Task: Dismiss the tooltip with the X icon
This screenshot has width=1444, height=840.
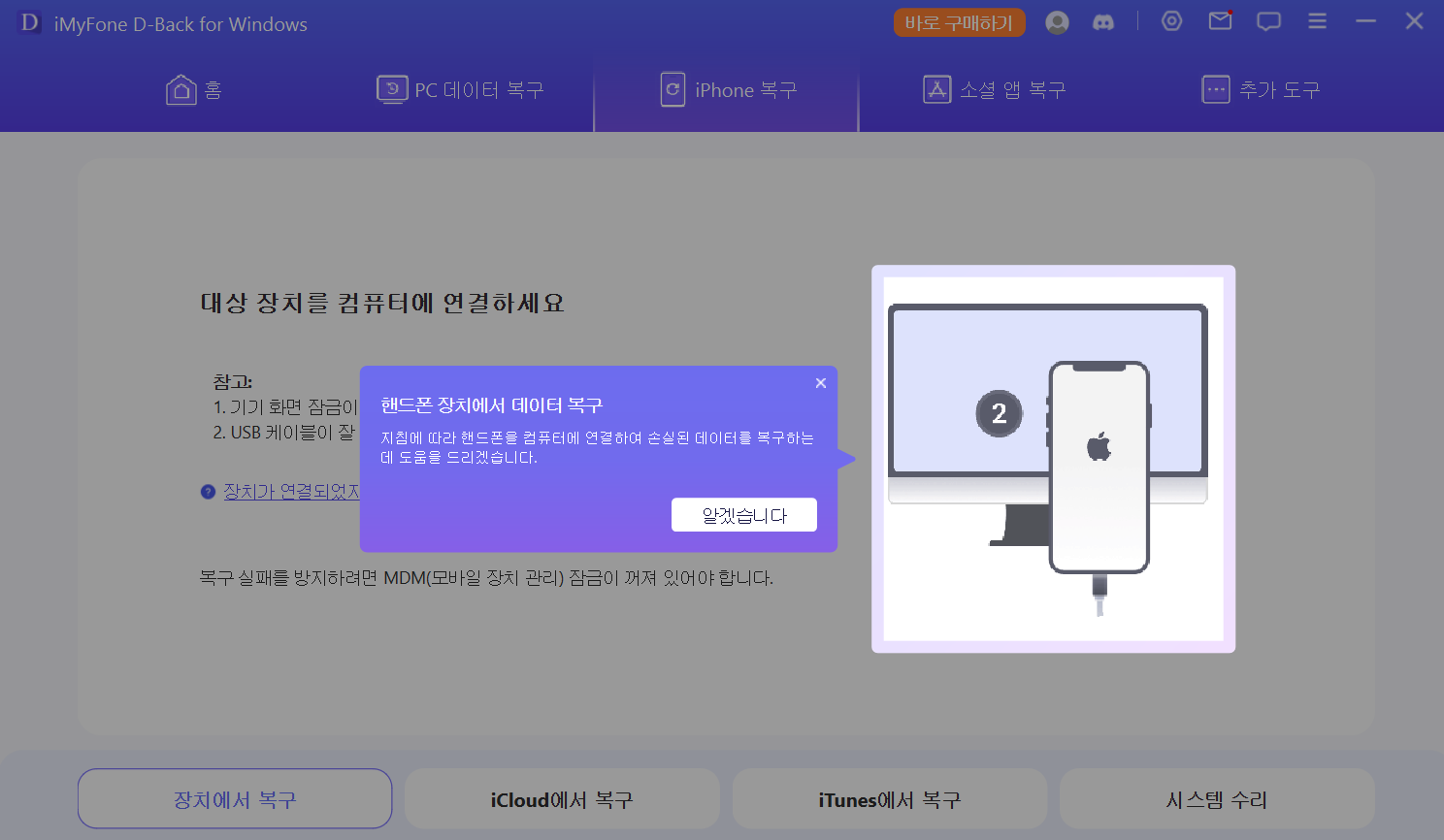Action: 821,383
